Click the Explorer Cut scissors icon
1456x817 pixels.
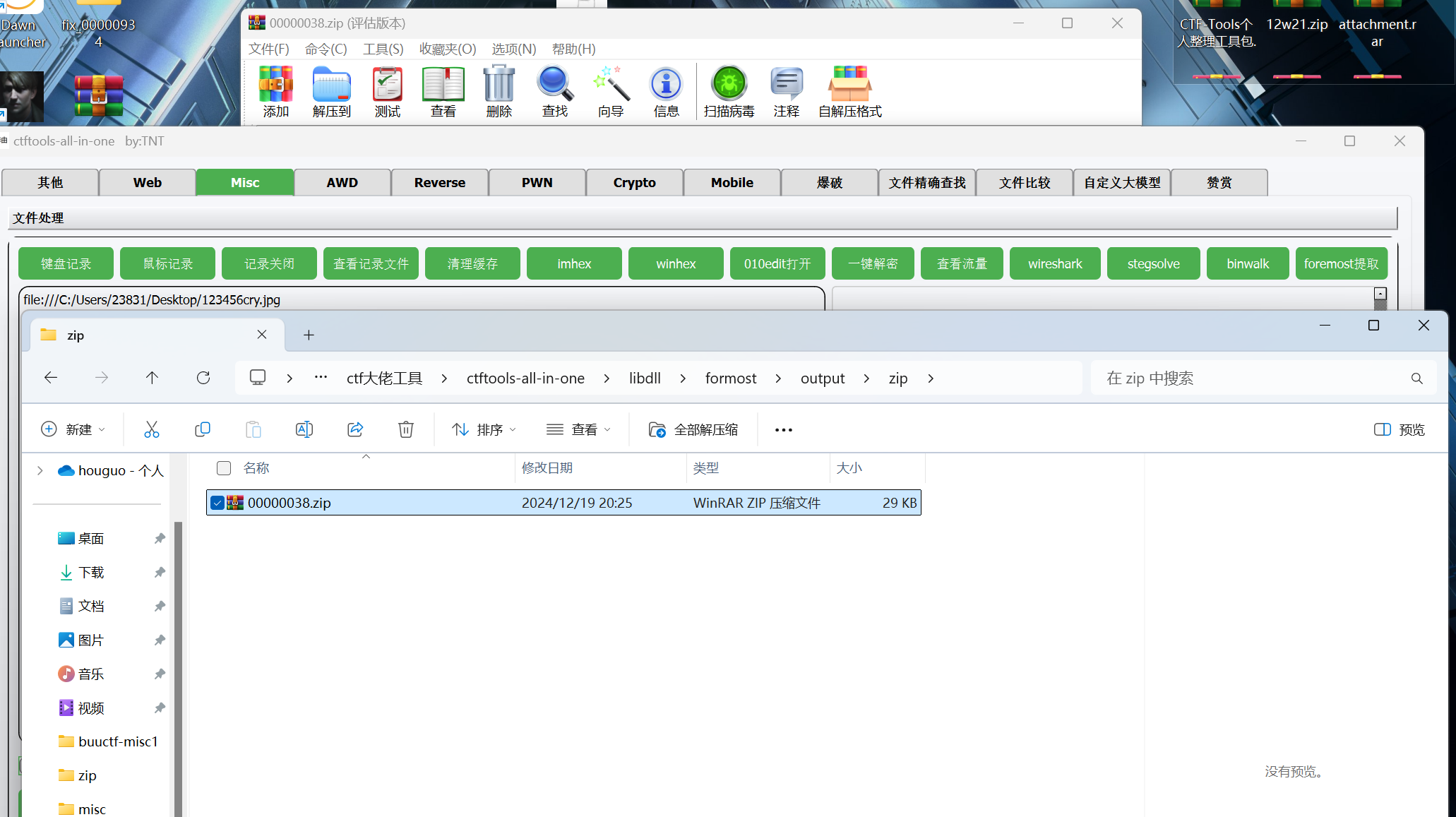coord(151,429)
